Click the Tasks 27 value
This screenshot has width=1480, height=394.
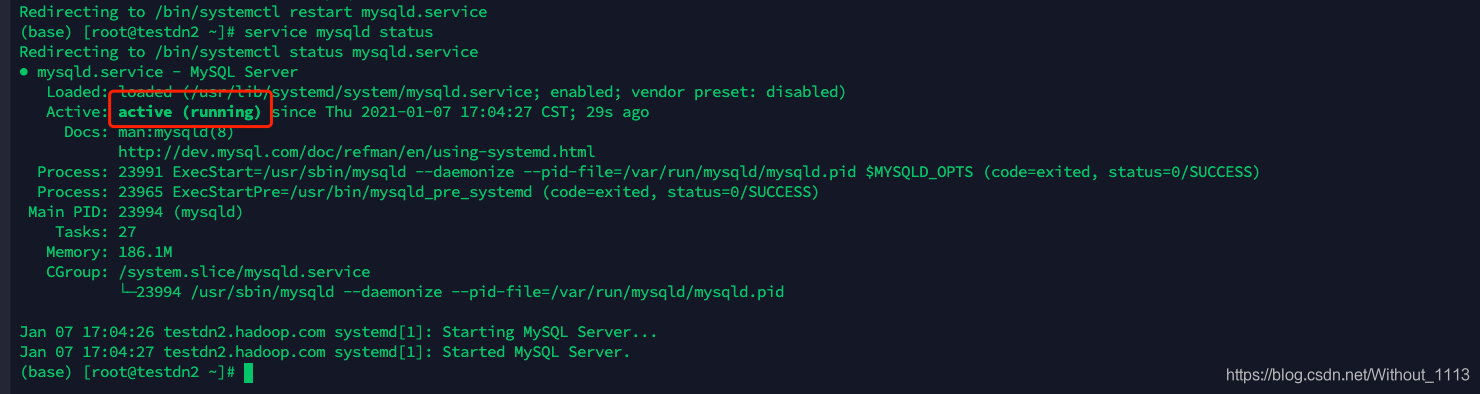127,232
